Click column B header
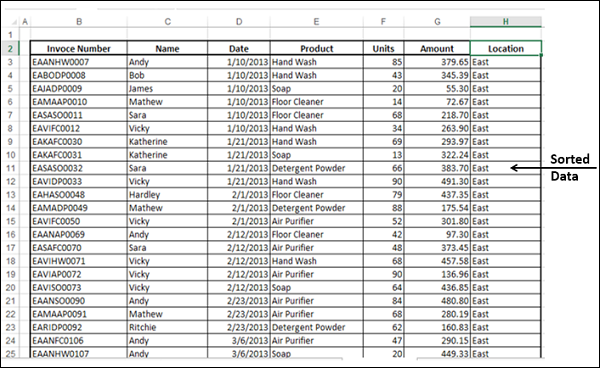 point(79,22)
